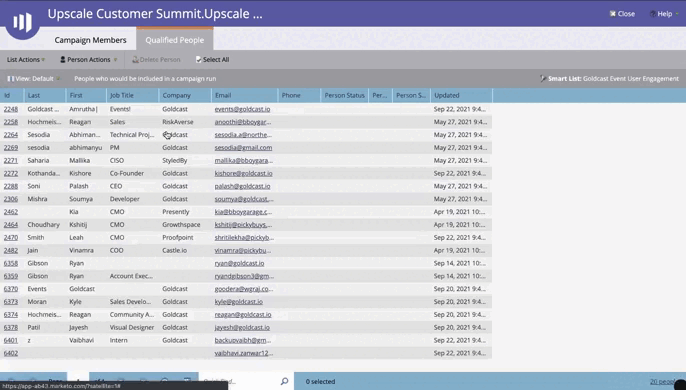Open the Help menu
The image size is (686, 390).
pyautogui.click(x=664, y=14)
